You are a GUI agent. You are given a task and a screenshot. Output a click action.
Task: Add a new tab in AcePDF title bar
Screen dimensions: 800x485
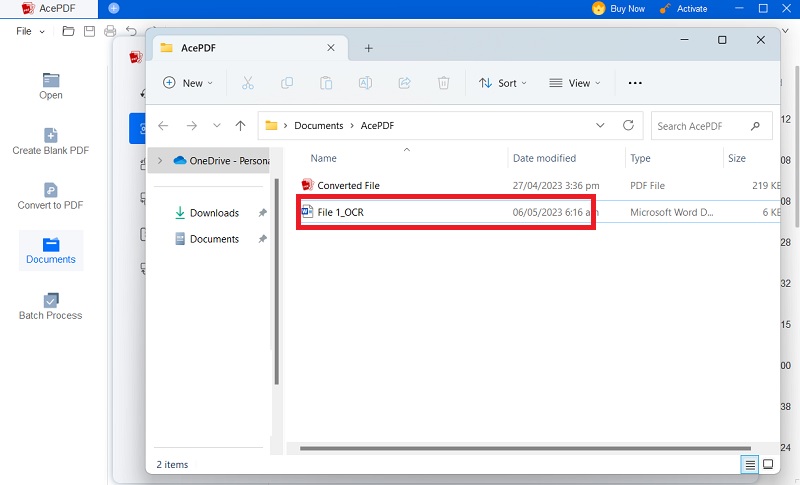tap(114, 8)
